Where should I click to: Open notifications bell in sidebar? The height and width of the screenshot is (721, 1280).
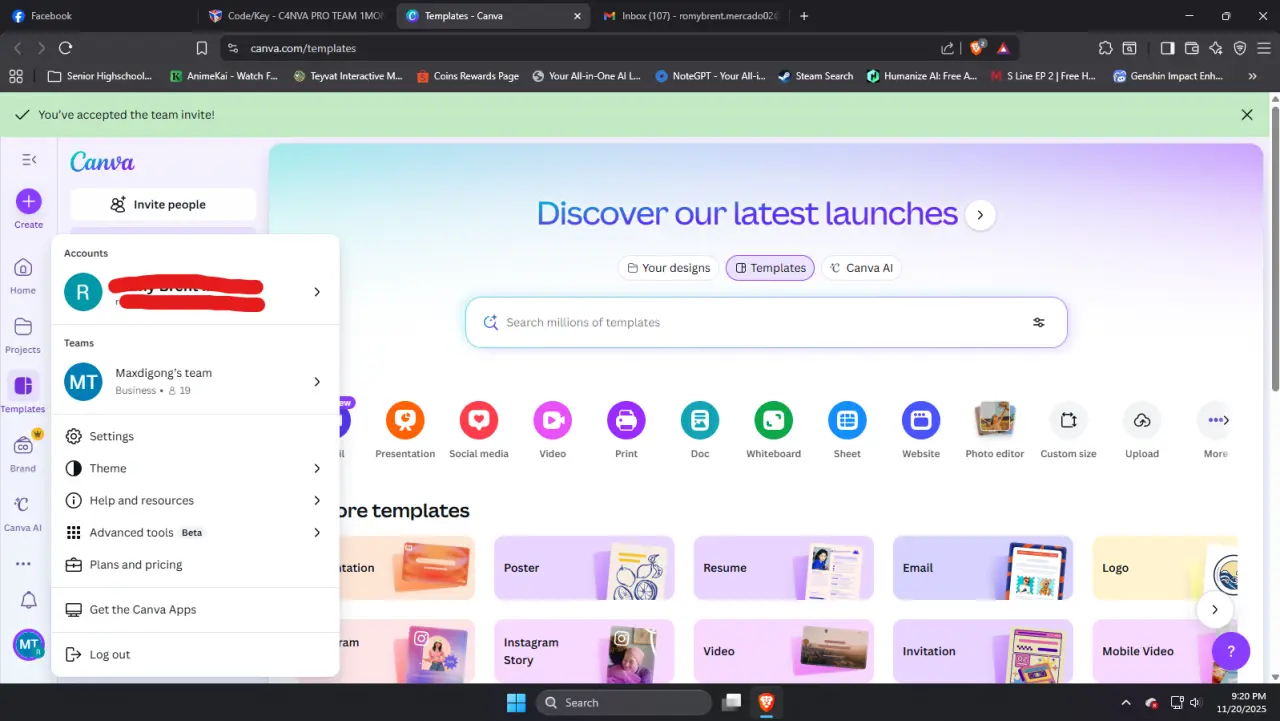tap(29, 600)
